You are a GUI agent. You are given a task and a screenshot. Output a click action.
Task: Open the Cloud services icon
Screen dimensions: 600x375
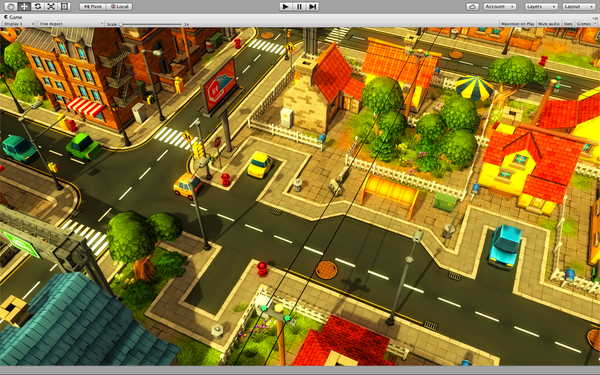472,7
